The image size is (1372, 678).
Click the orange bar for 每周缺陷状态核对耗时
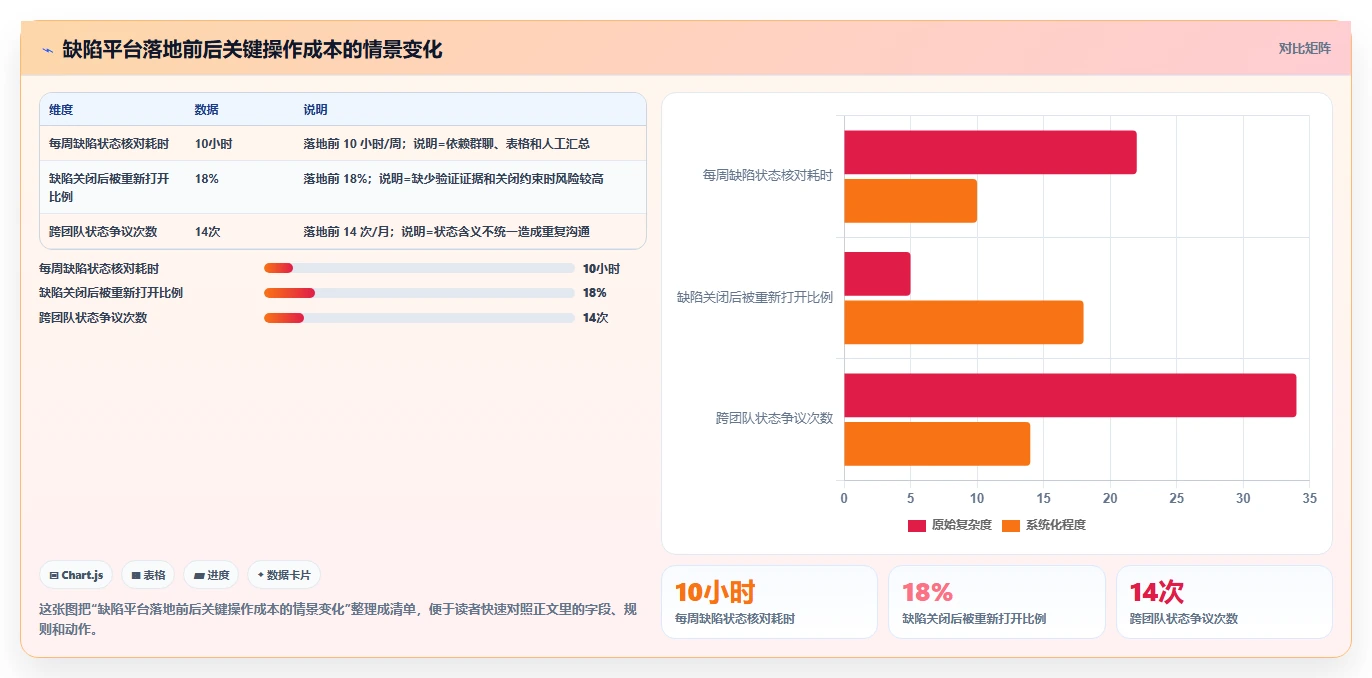[910, 201]
